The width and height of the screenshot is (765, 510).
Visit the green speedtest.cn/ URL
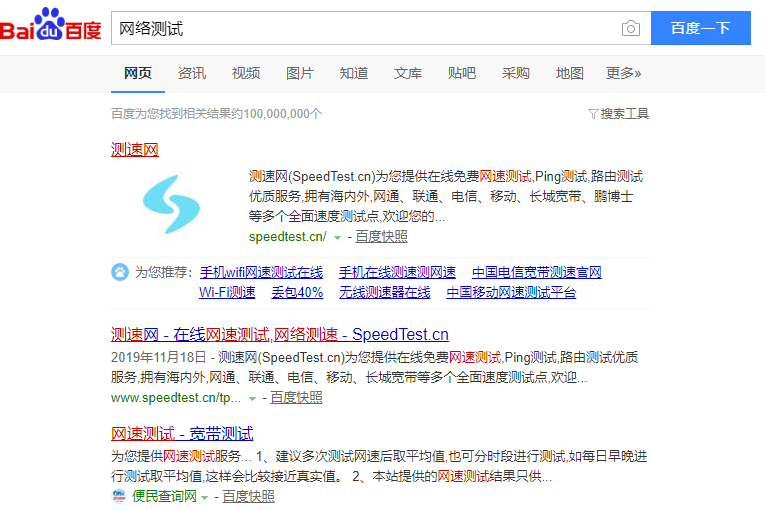point(288,237)
